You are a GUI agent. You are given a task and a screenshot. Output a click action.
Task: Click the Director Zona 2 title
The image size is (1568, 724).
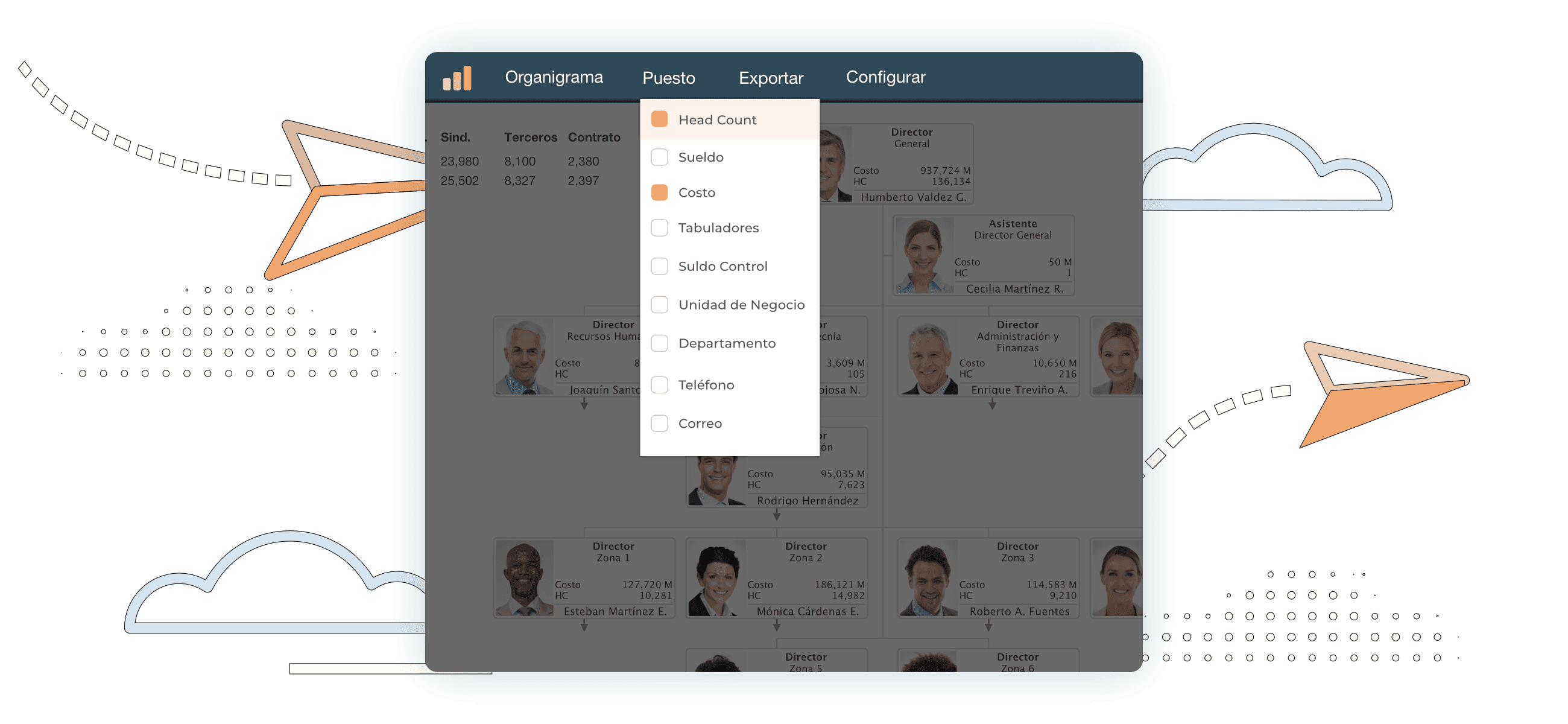[805, 552]
